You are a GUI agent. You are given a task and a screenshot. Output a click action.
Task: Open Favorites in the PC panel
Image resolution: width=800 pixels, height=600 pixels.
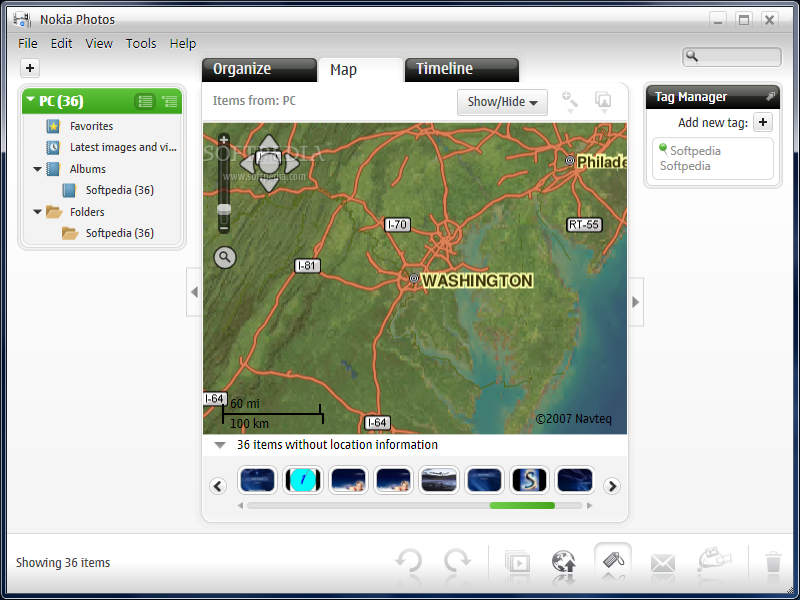pos(91,126)
